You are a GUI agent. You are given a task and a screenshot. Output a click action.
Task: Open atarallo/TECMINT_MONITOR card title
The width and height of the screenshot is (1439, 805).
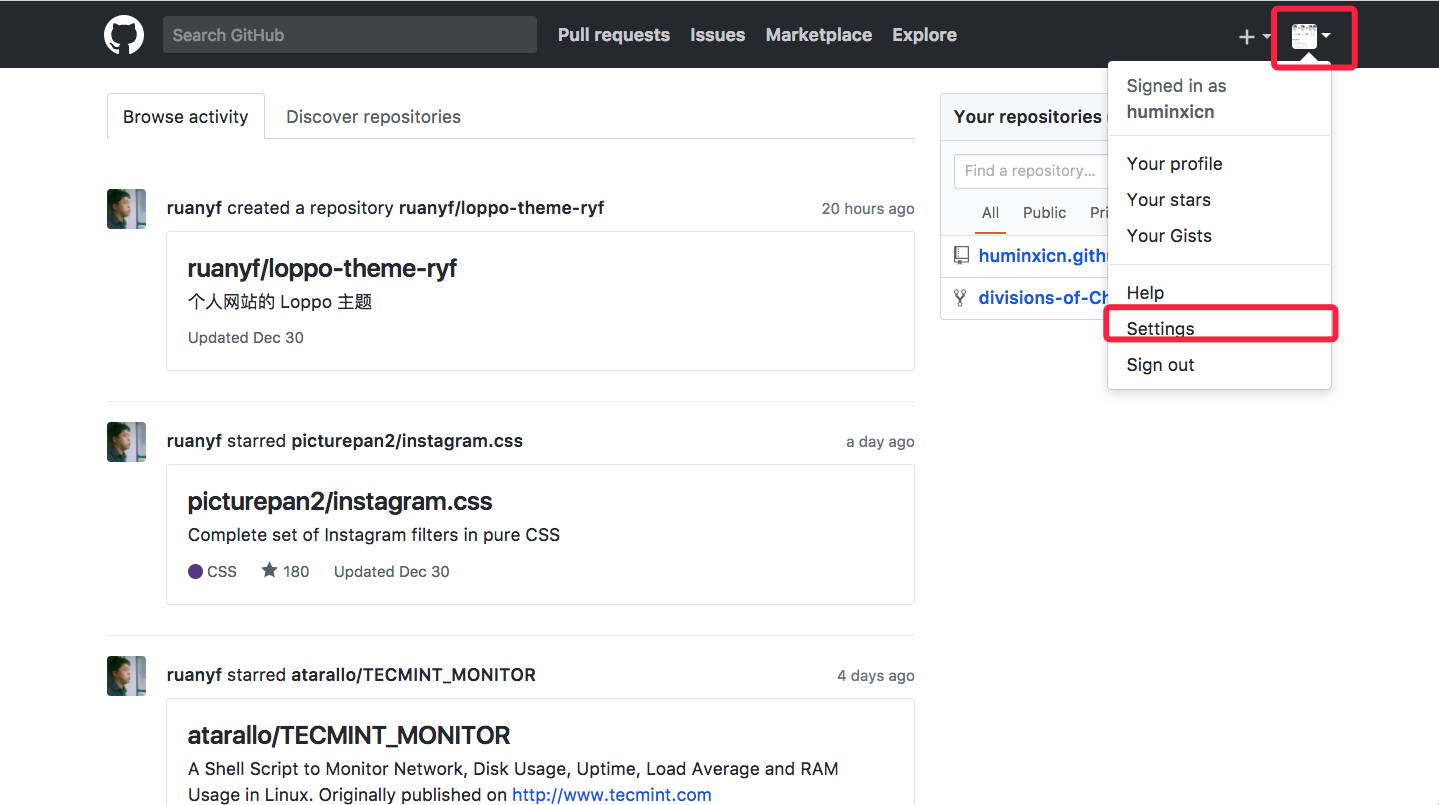[x=349, y=735]
